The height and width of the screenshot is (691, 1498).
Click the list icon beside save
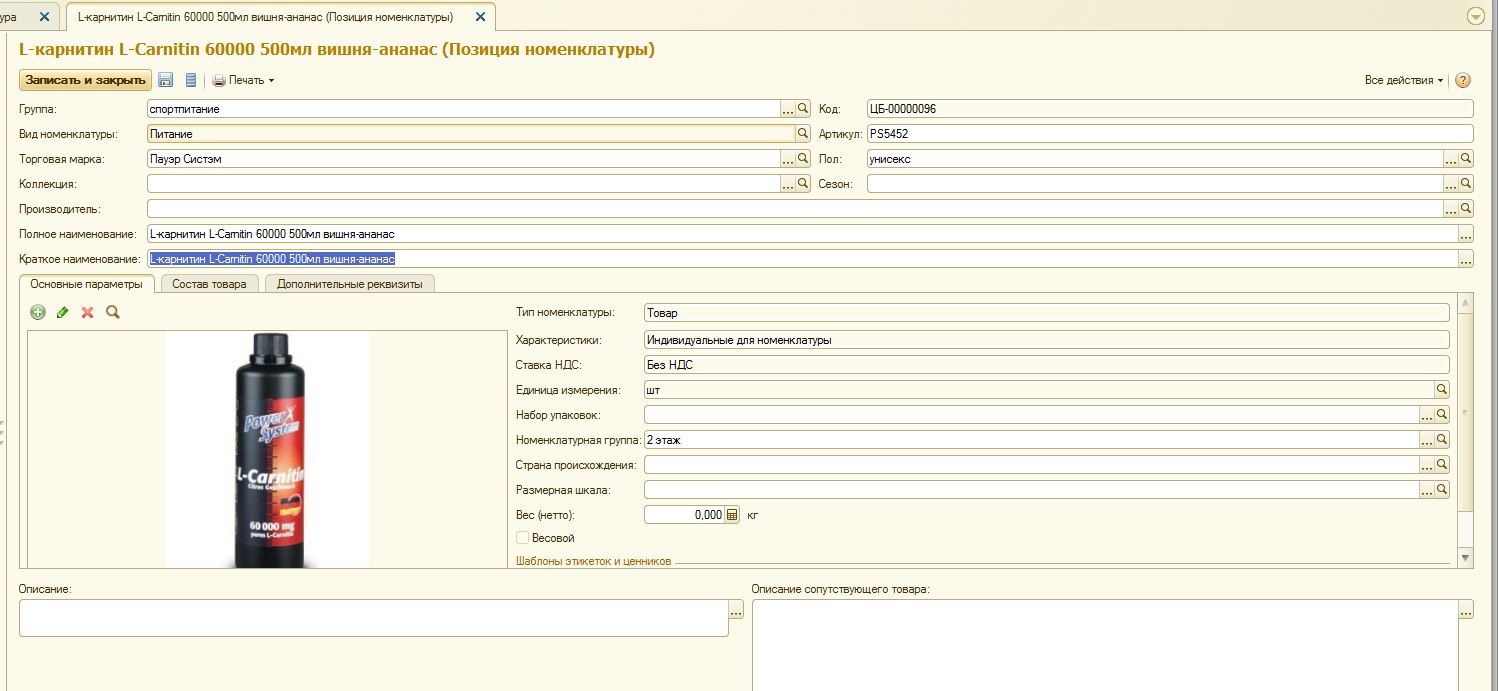191,80
